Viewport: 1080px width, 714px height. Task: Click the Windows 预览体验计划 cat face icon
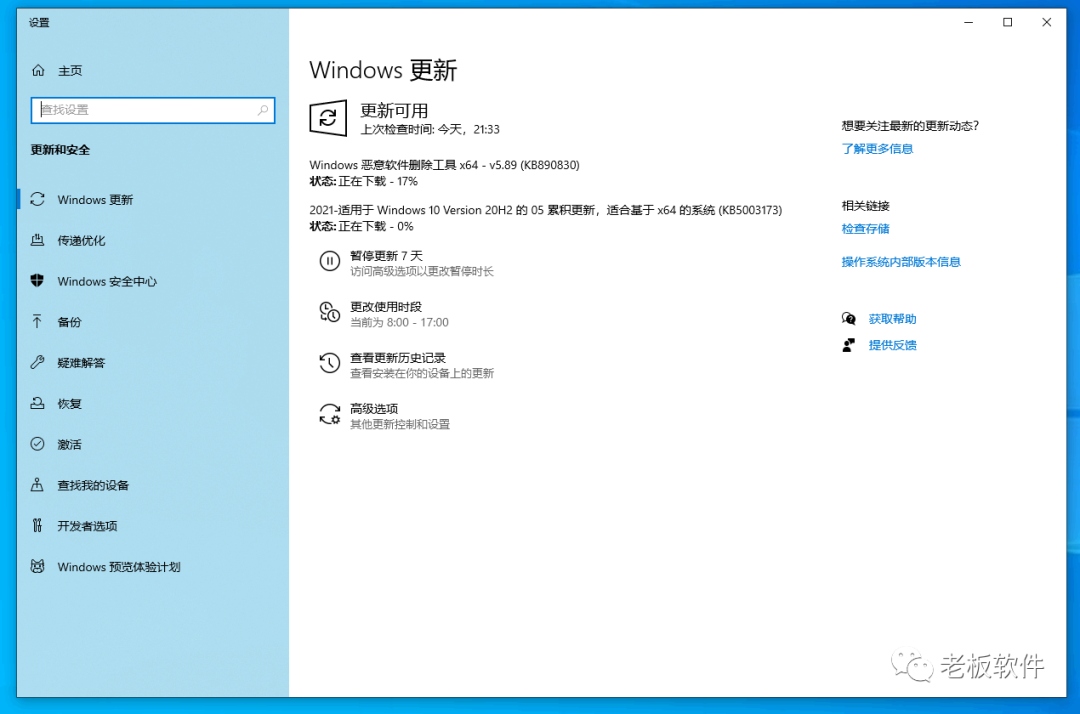[38, 567]
